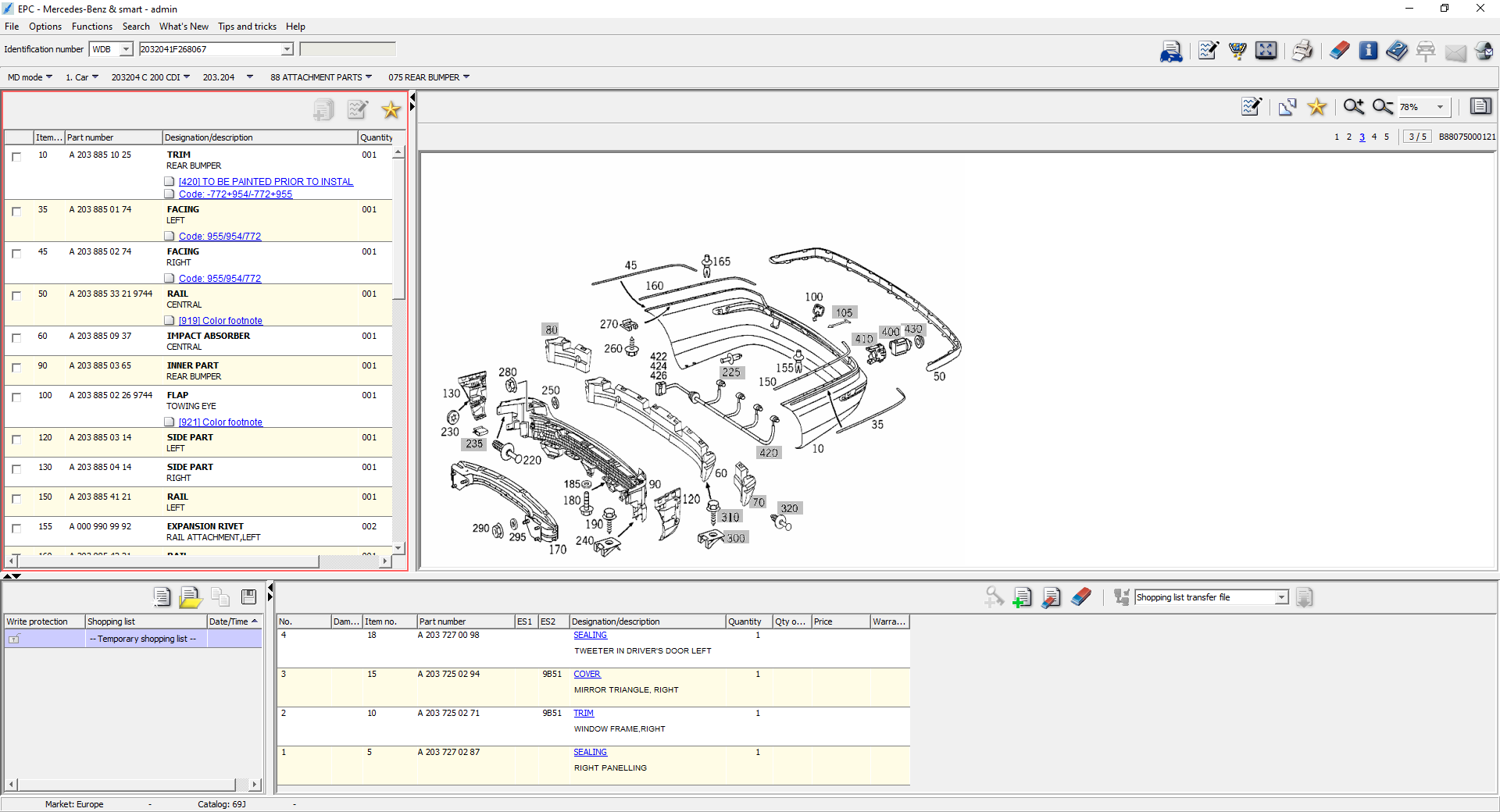Click the shopping basket filter icon
Screen dimensions: 1500x812
click(1237, 52)
